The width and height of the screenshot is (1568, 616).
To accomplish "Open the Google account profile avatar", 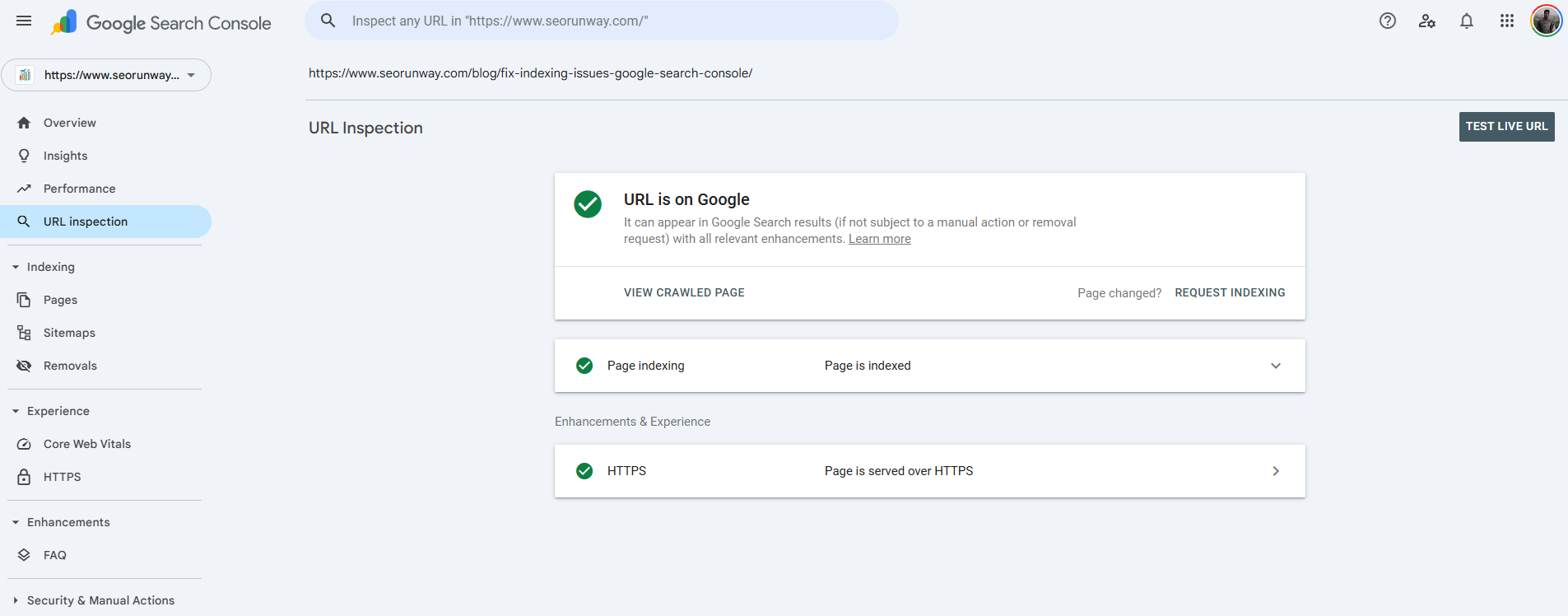I will click(x=1547, y=21).
